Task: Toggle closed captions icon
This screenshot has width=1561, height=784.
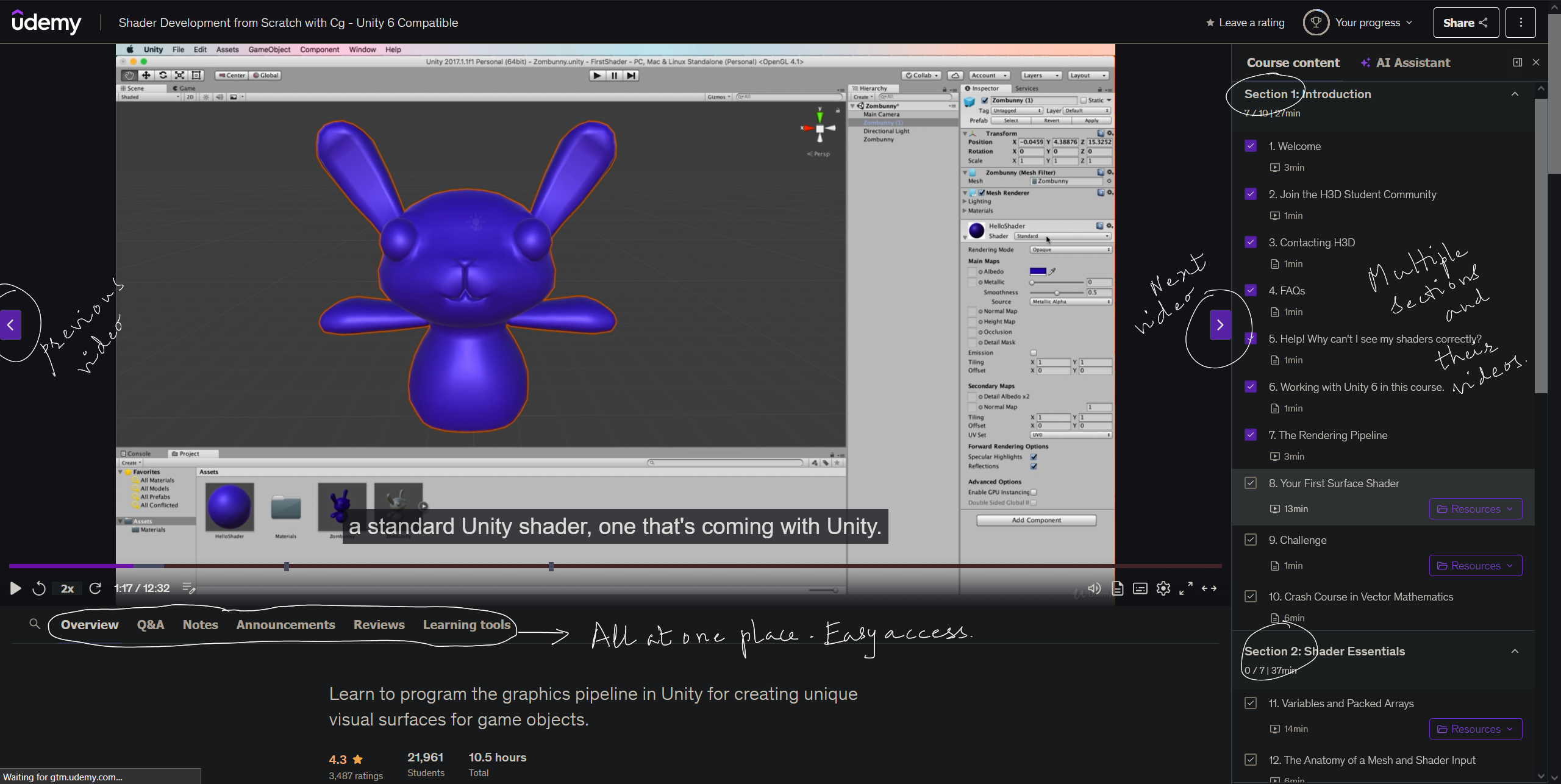Action: coord(1140,588)
